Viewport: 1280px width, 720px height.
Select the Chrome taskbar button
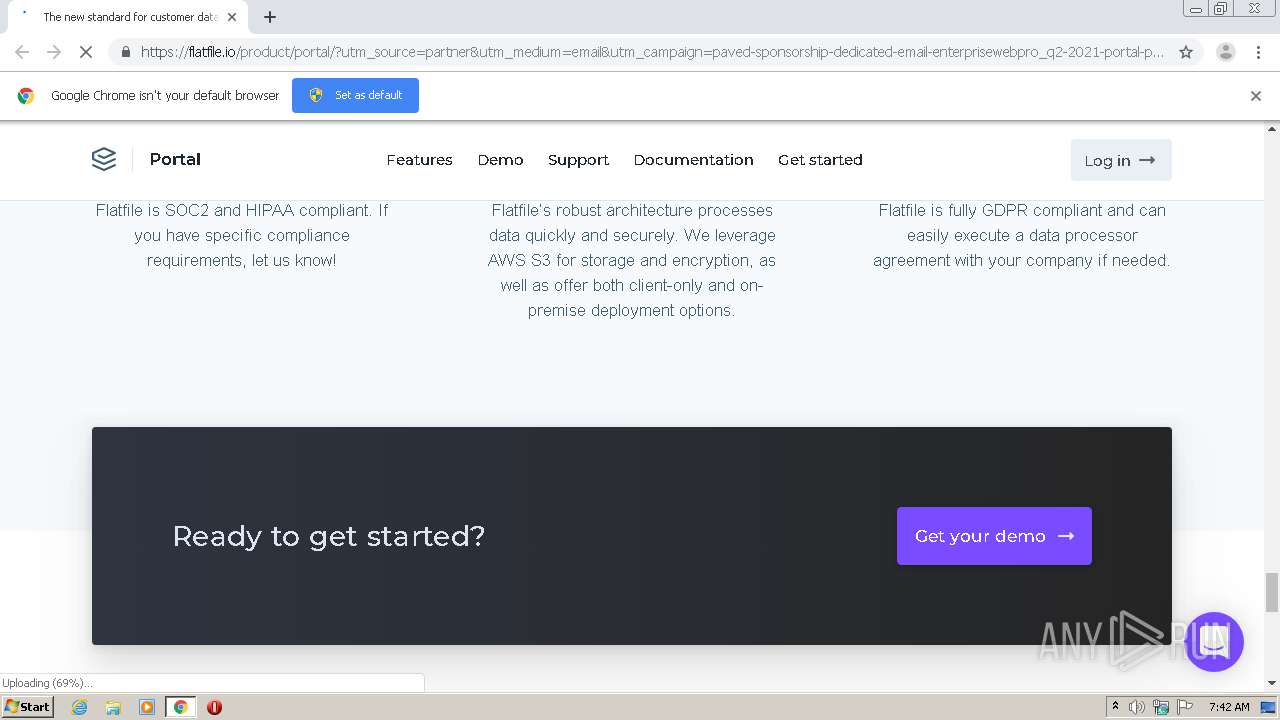180,707
